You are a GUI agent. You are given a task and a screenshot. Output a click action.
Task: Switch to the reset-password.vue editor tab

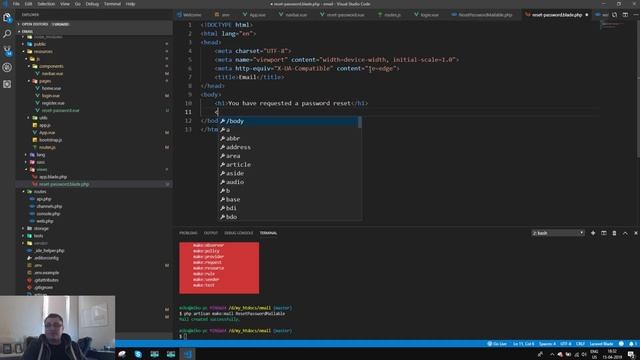tap(343, 15)
